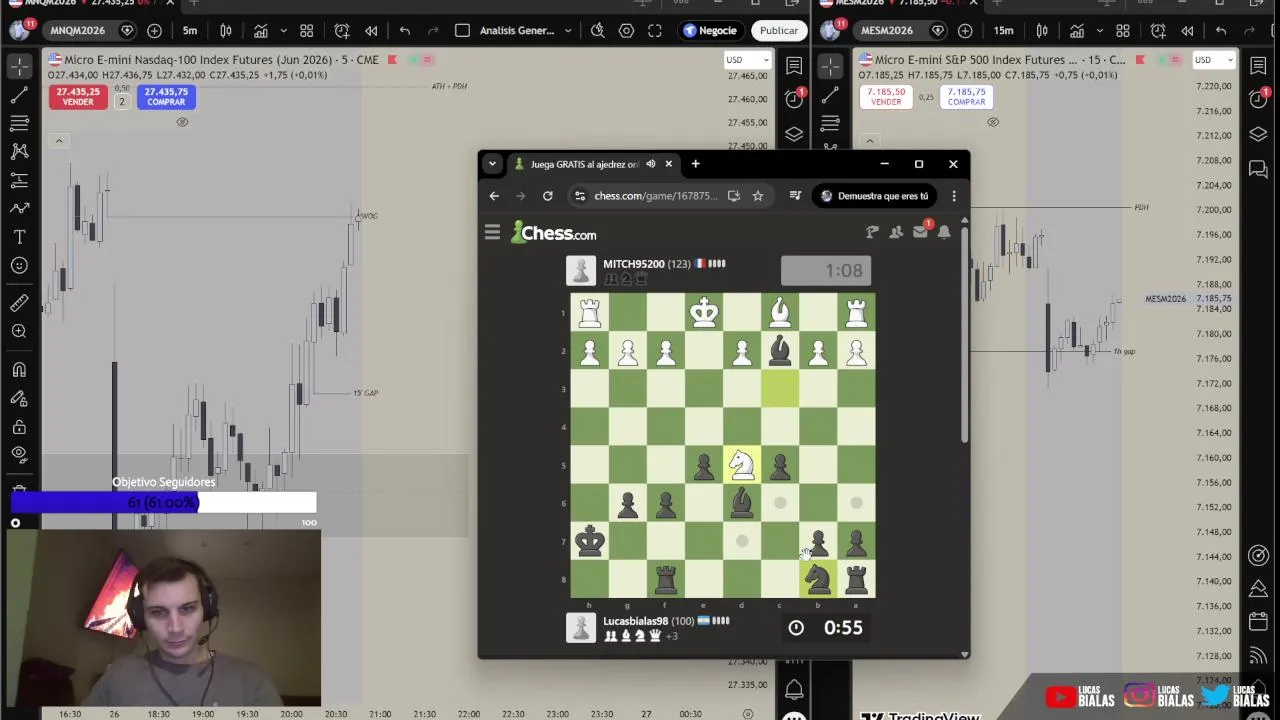Start bar replay in Nasdaq chart
Screen dimensions: 1280x720
pyautogui.click(x=371, y=30)
